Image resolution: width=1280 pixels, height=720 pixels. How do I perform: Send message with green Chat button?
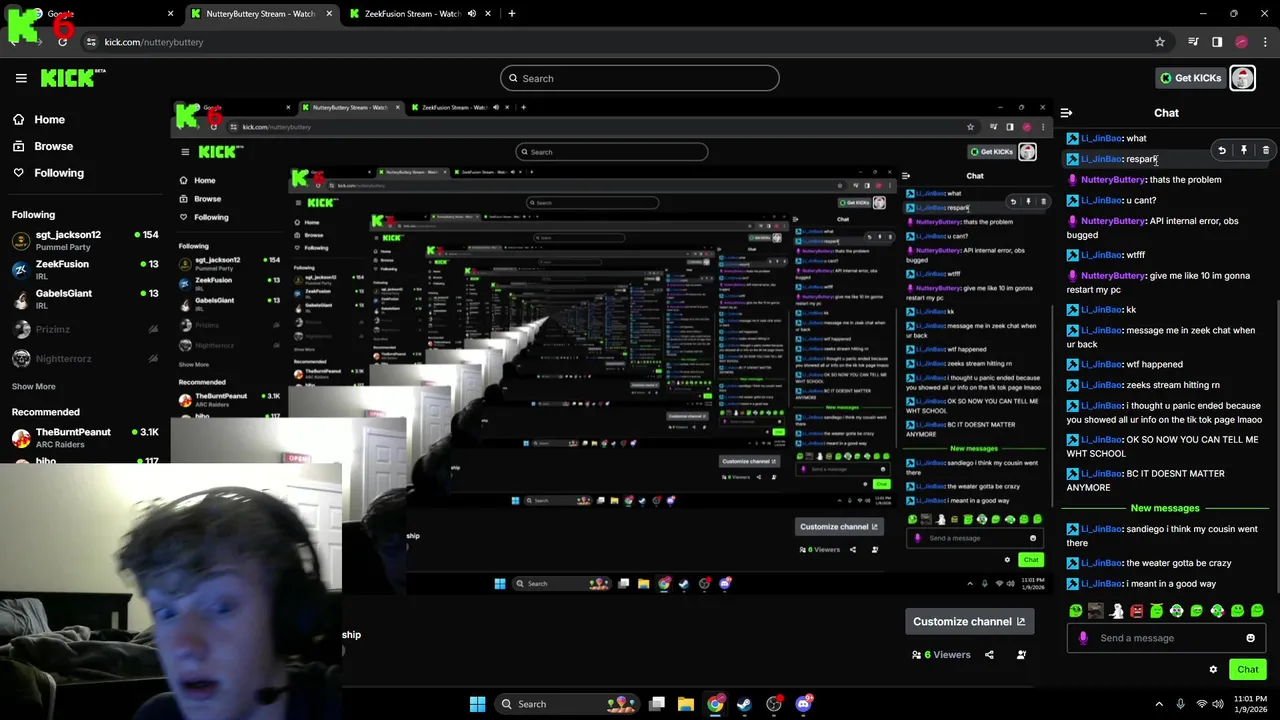(1247, 670)
